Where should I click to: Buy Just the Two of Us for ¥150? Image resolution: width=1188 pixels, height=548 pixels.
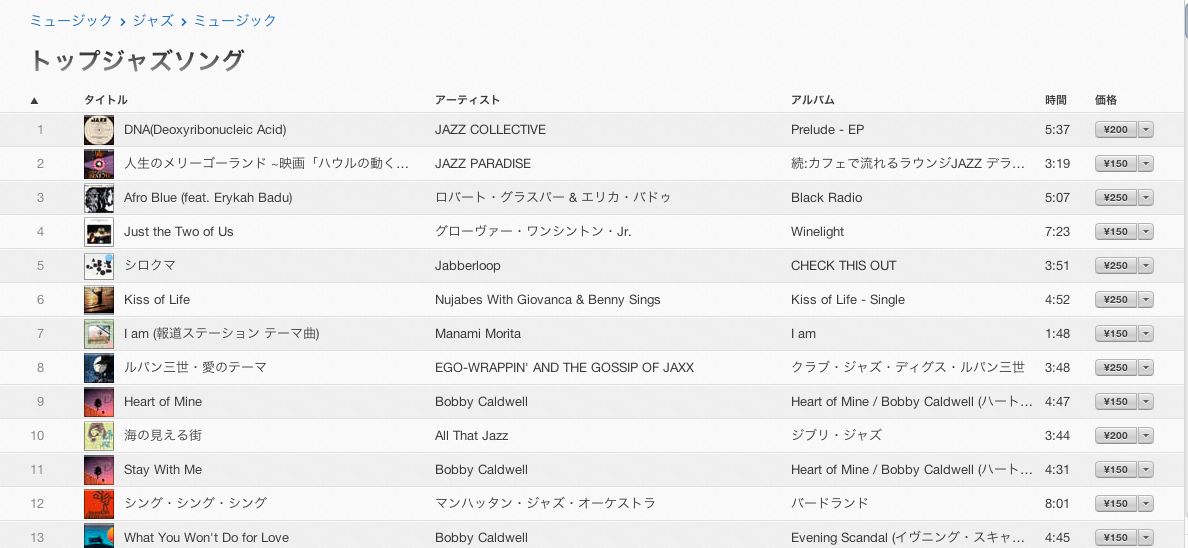tap(1116, 232)
